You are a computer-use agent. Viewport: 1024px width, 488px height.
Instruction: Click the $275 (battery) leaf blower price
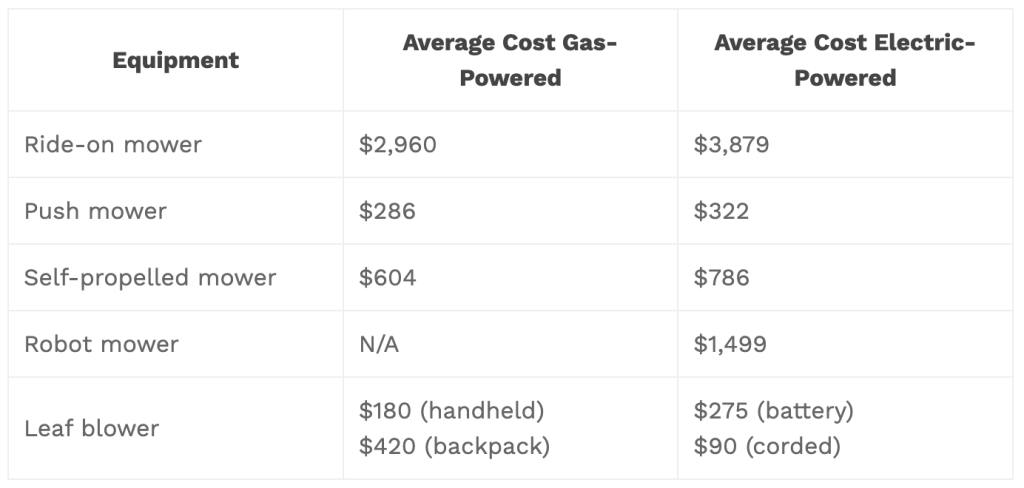coord(773,411)
